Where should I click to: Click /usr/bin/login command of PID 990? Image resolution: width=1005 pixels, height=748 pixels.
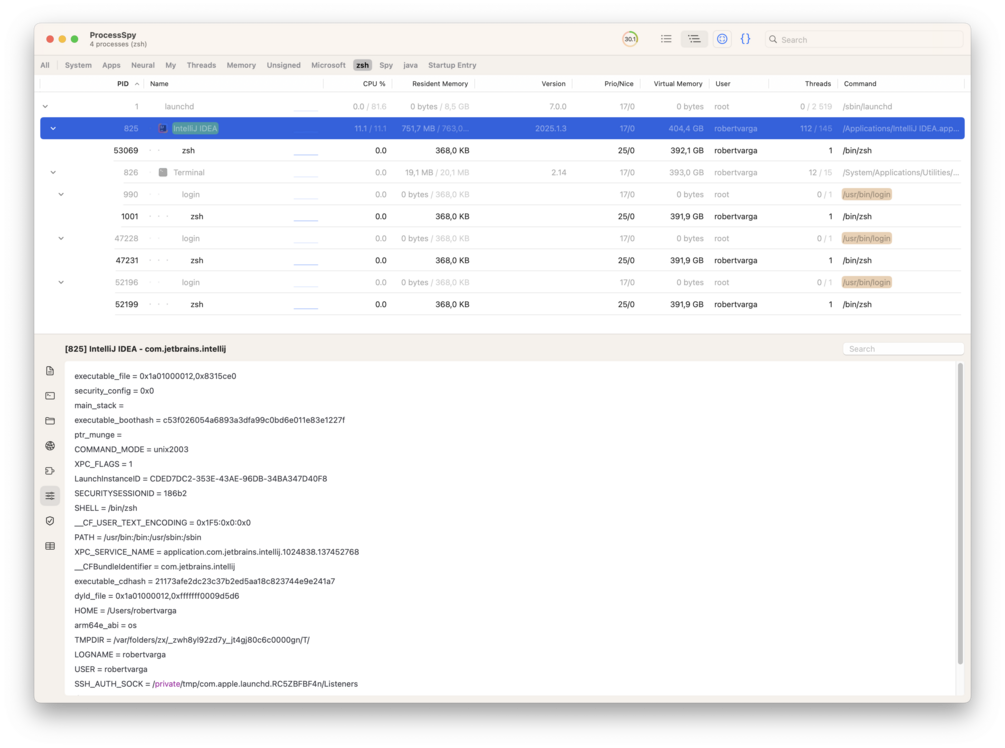click(866, 195)
